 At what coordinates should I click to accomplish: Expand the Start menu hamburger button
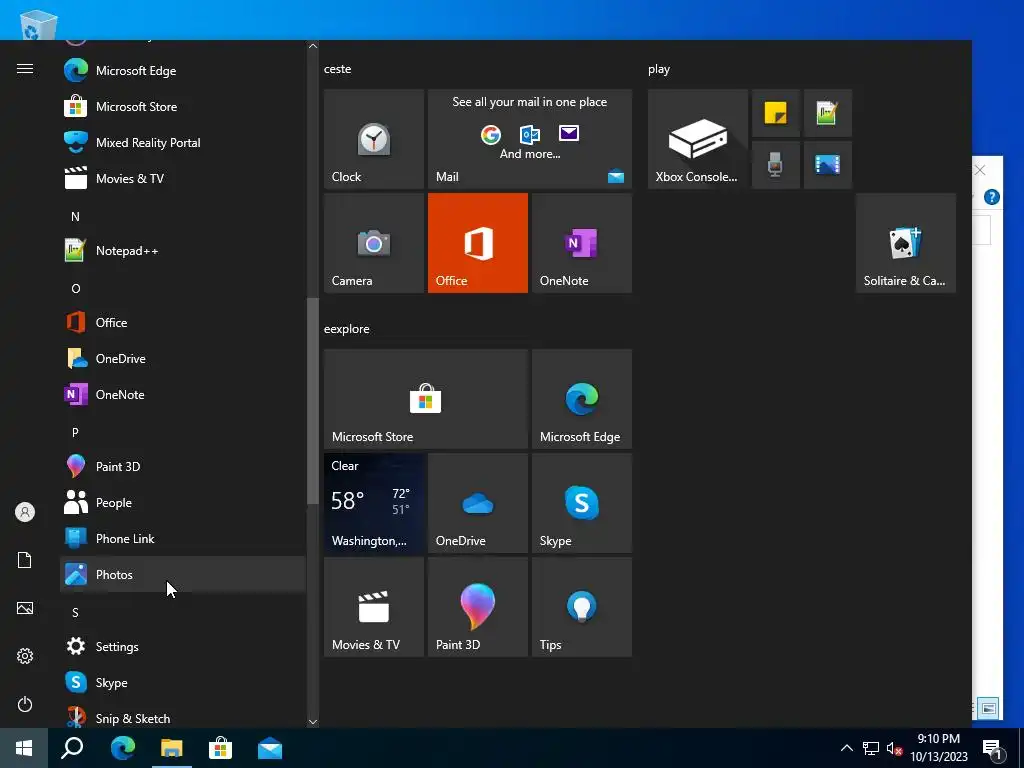25,69
